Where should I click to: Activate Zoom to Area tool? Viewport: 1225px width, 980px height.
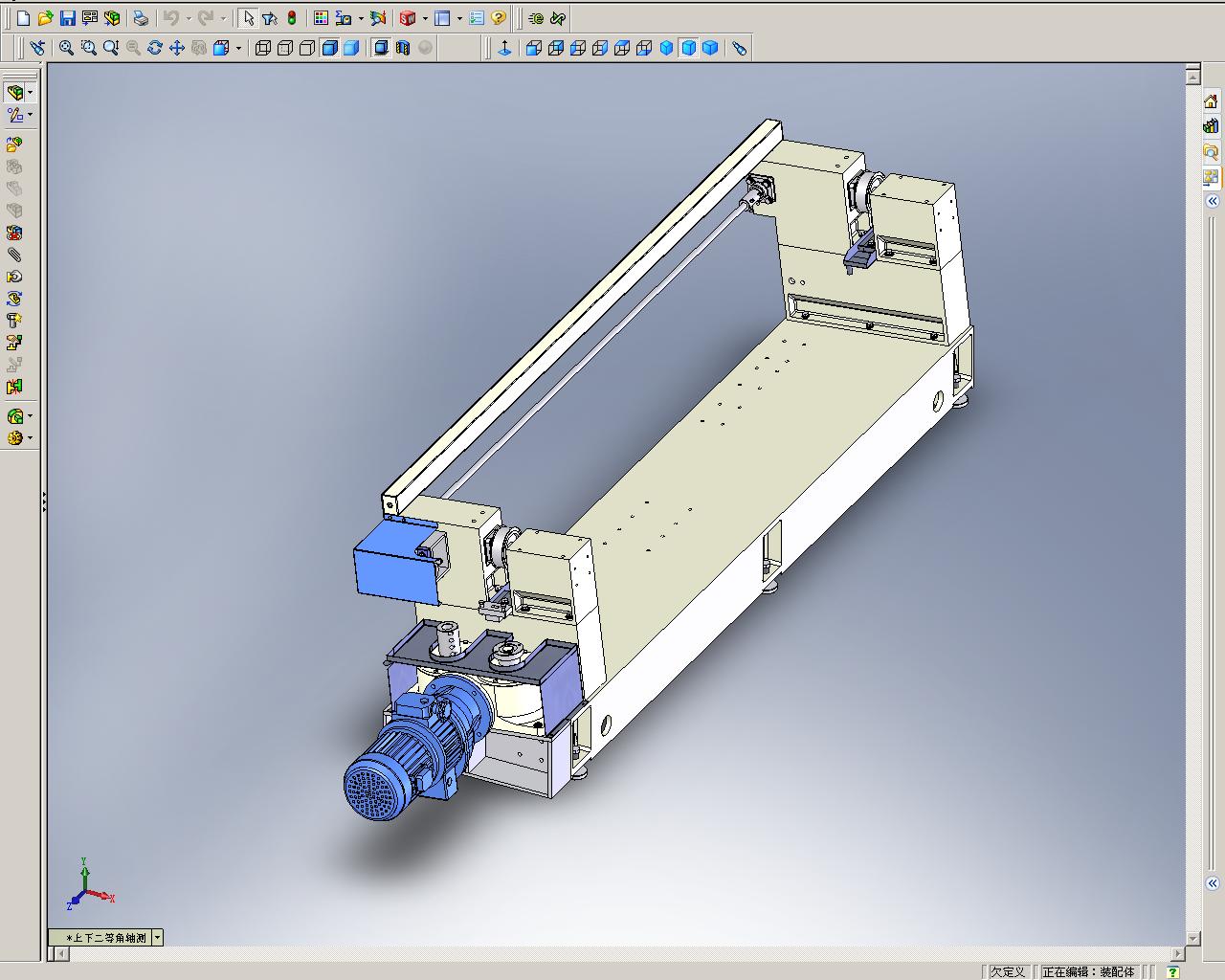point(88,48)
